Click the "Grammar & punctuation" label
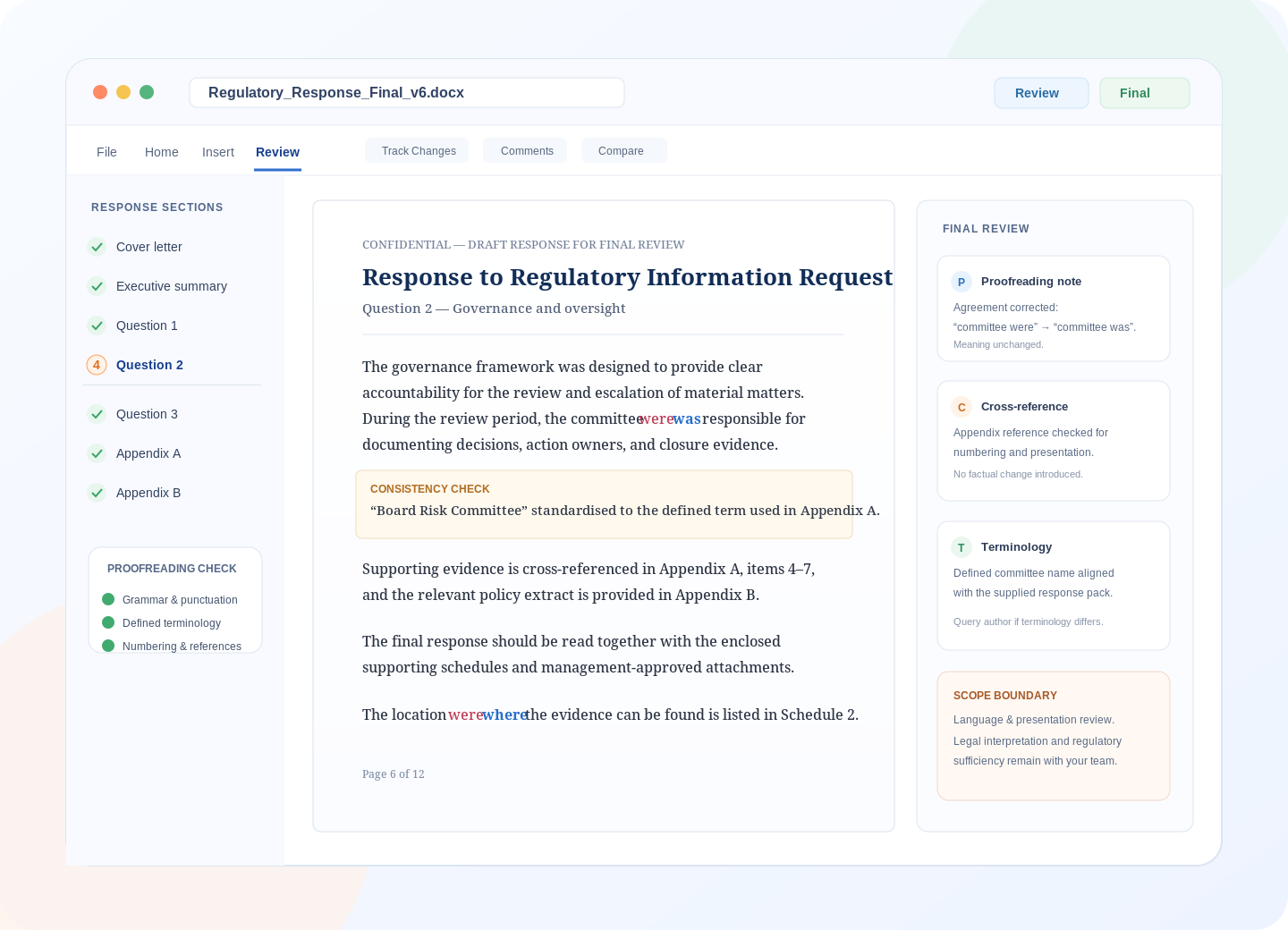Image resolution: width=1288 pixels, height=930 pixels. 180,600
